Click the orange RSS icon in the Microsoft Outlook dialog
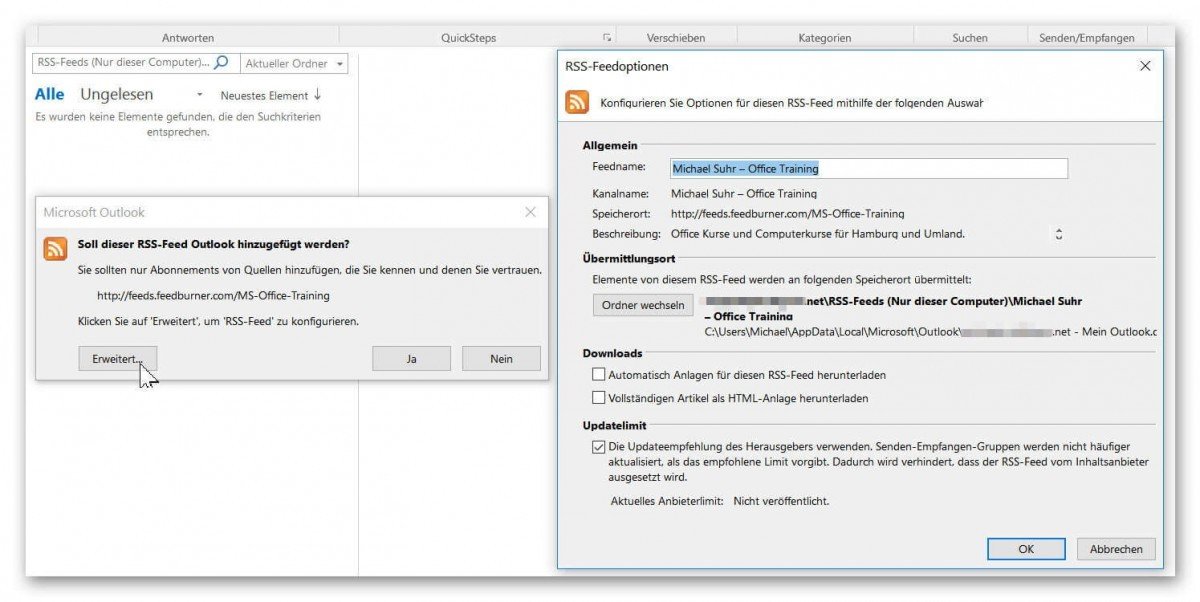The image size is (1200, 602). tap(54, 246)
